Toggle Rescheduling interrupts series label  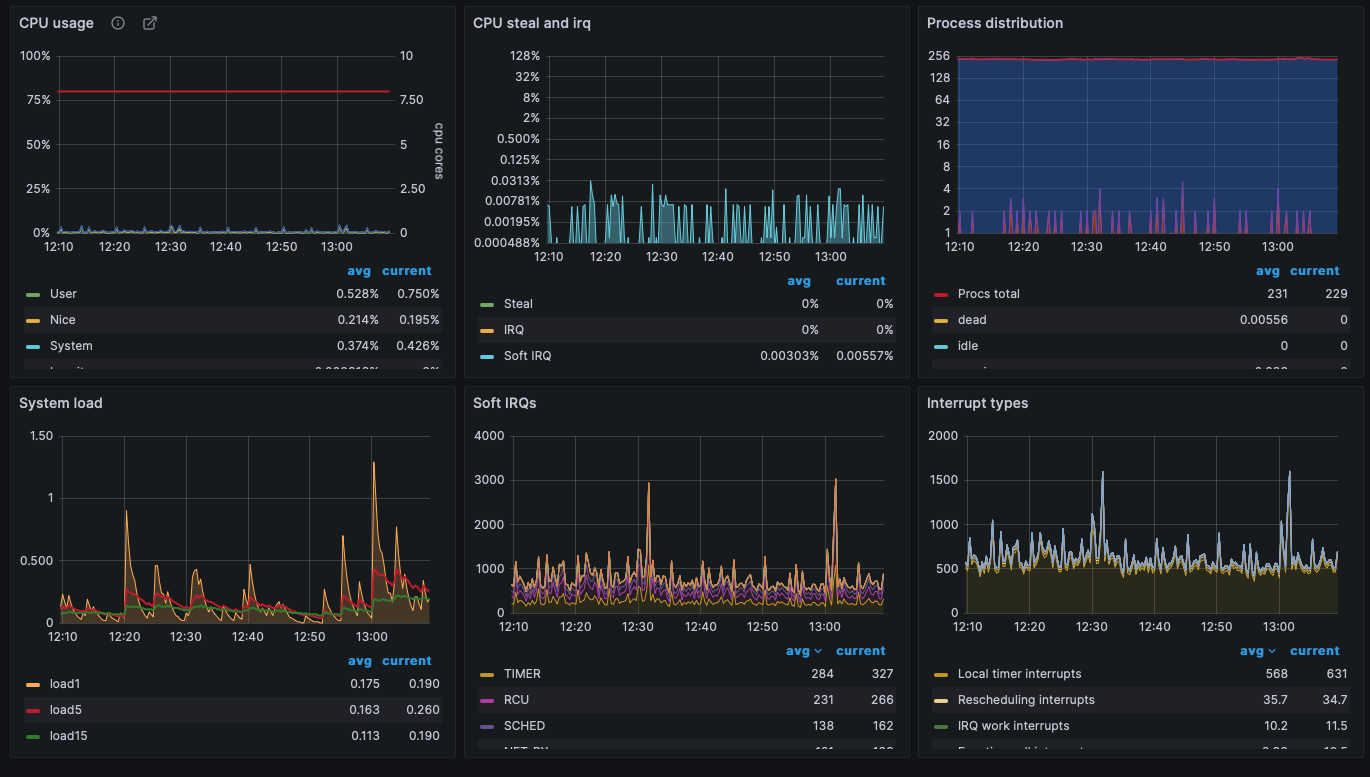pos(1026,700)
